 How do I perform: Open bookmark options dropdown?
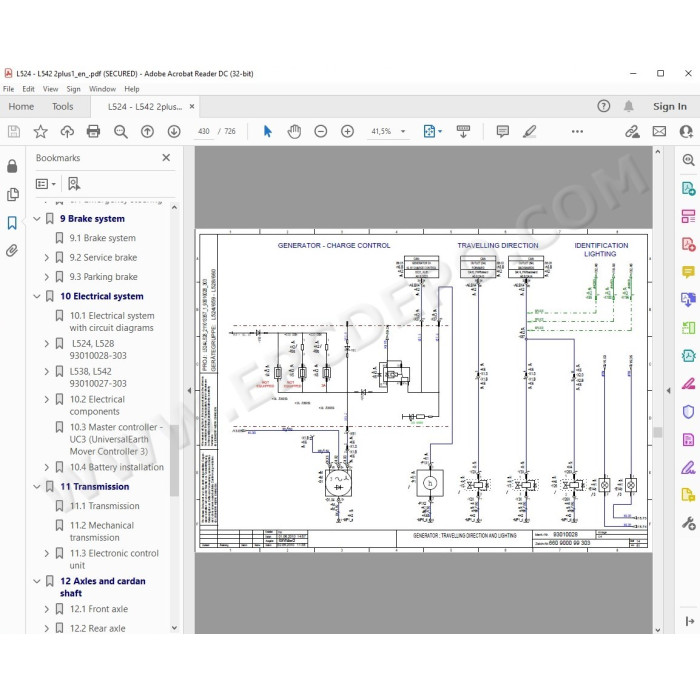(x=46, y=183)
